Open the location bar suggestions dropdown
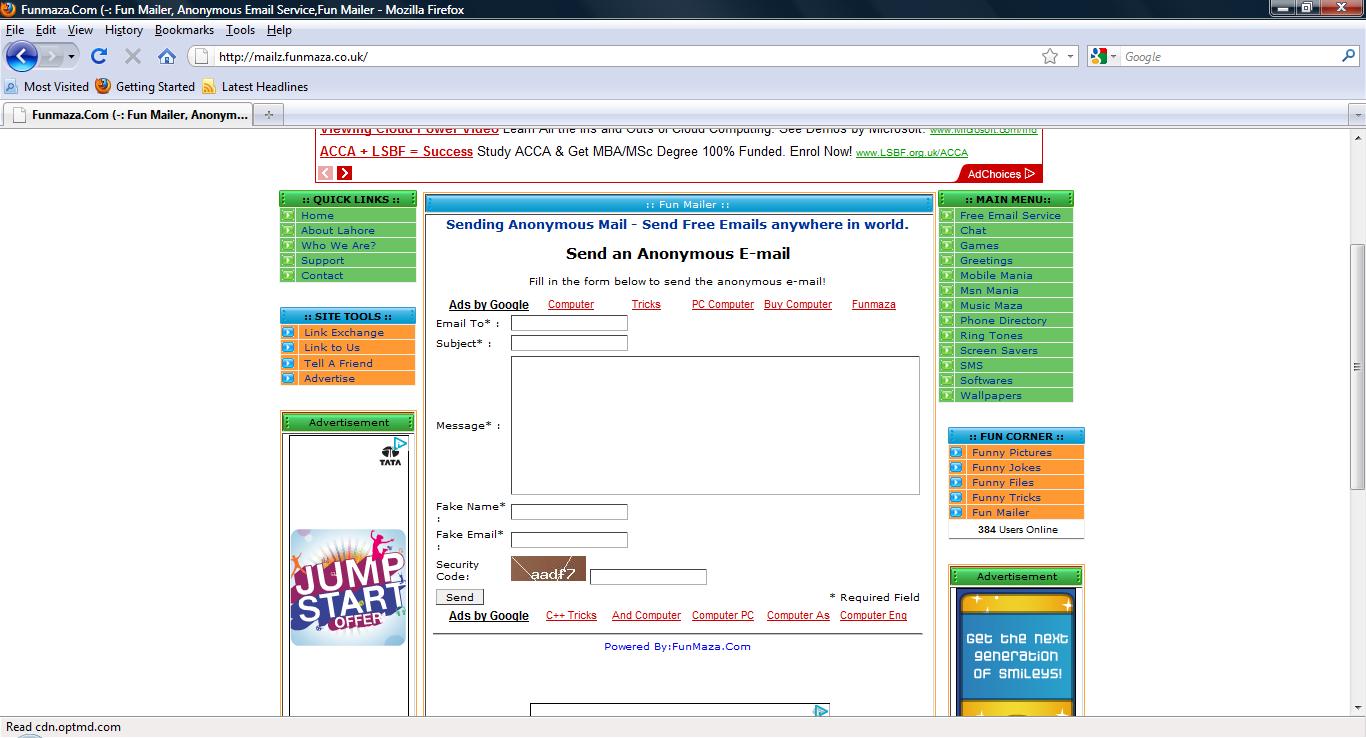Screen dimensions: 1366x738 pyautogui.click(x=1068, y=57)
